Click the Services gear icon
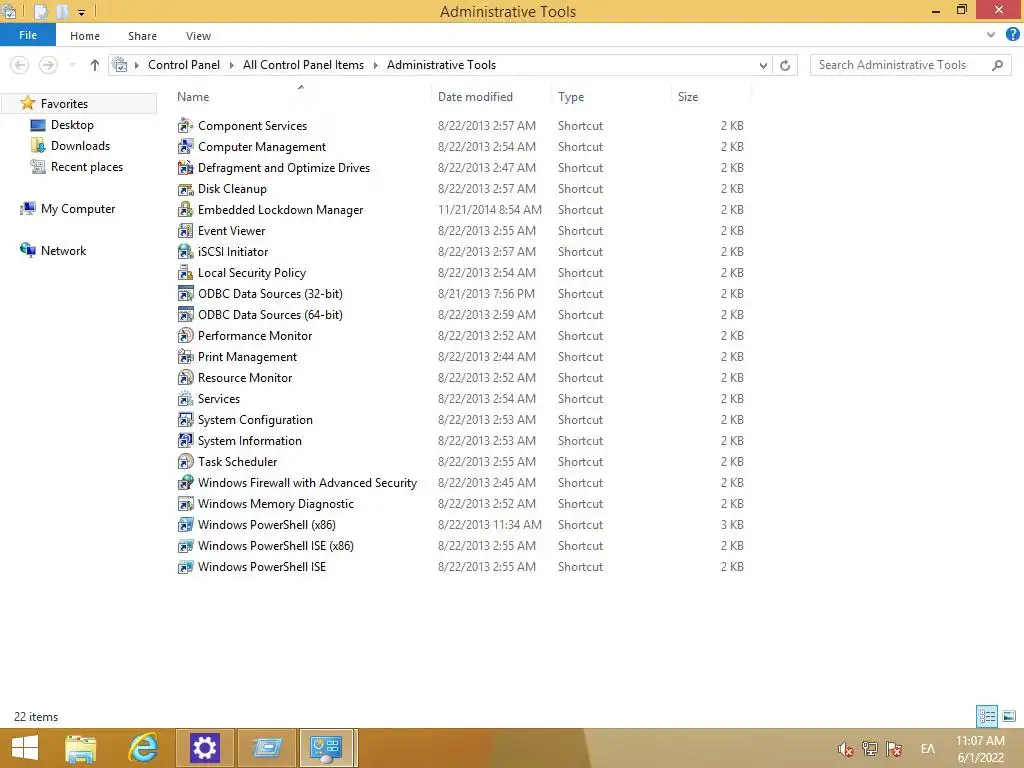The image size is (1024, 768). (x=185, y=398)
